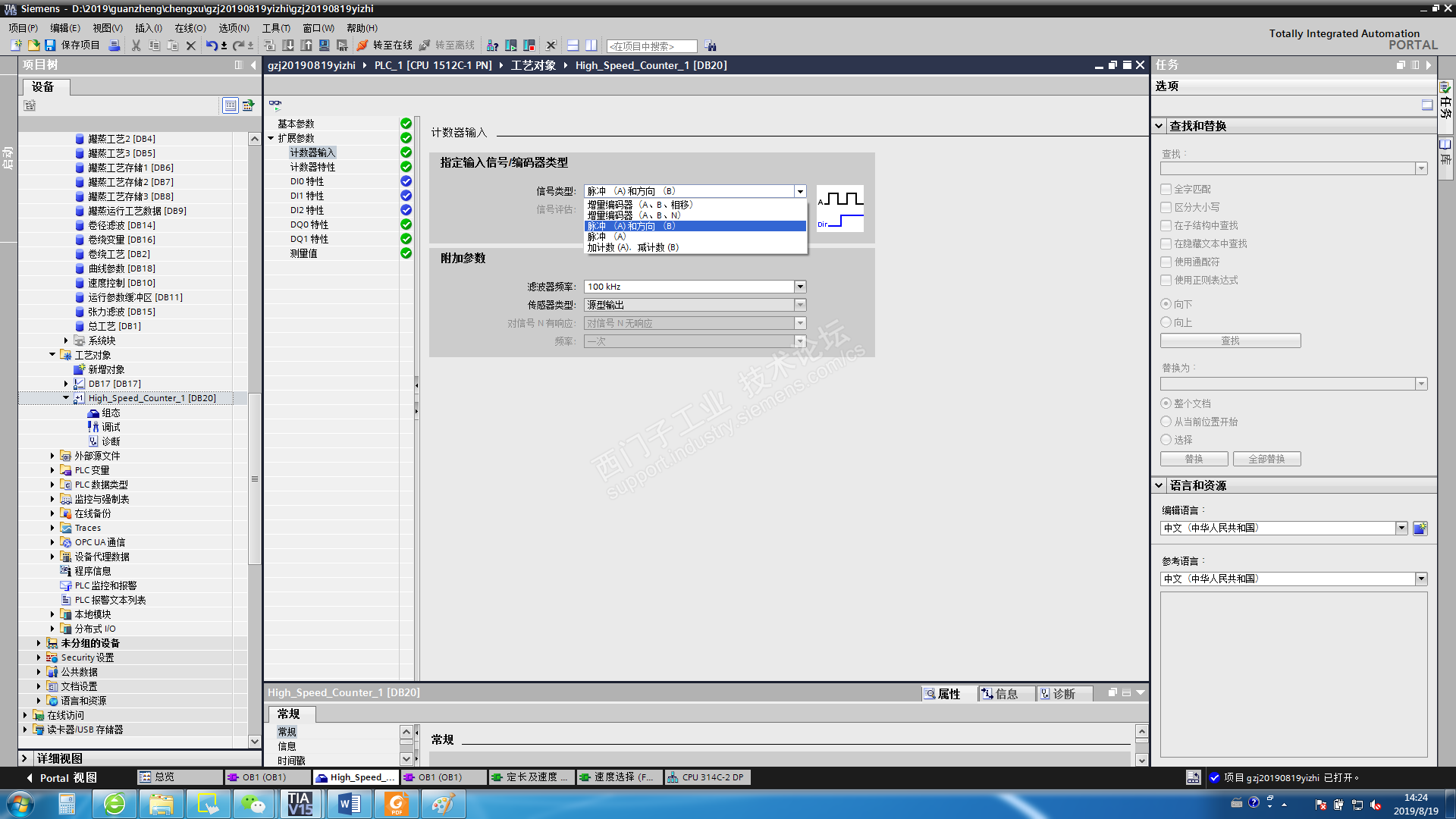
Task: Click the Print icon in toolbar
Action: click(x=115, y=45)
